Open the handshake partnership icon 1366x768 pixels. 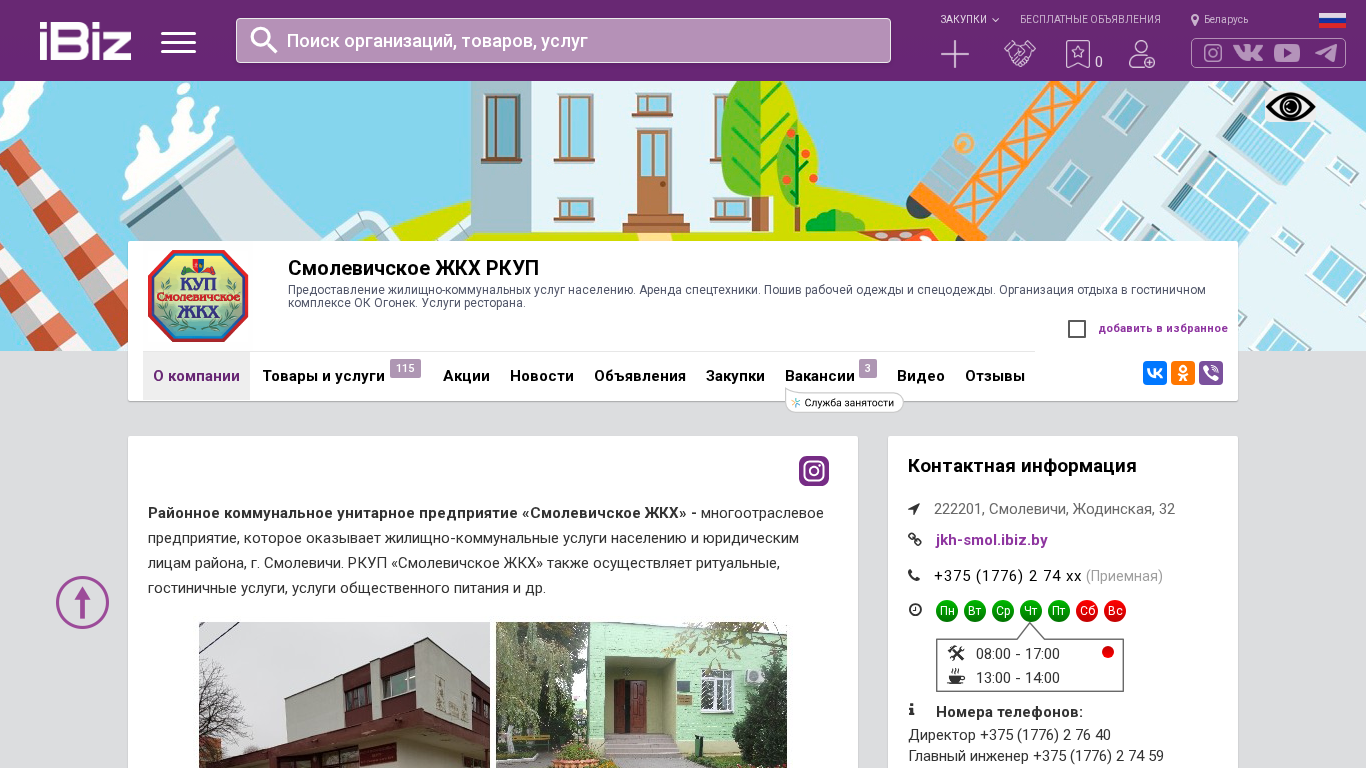[1020, 54]
